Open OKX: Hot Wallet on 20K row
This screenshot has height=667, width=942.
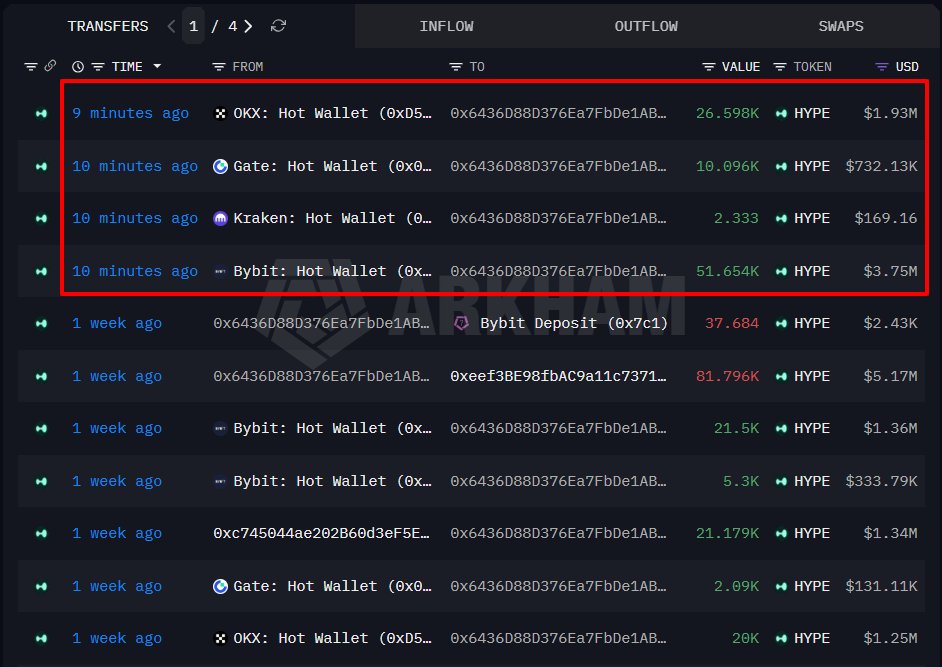click(x=332, y=638)
